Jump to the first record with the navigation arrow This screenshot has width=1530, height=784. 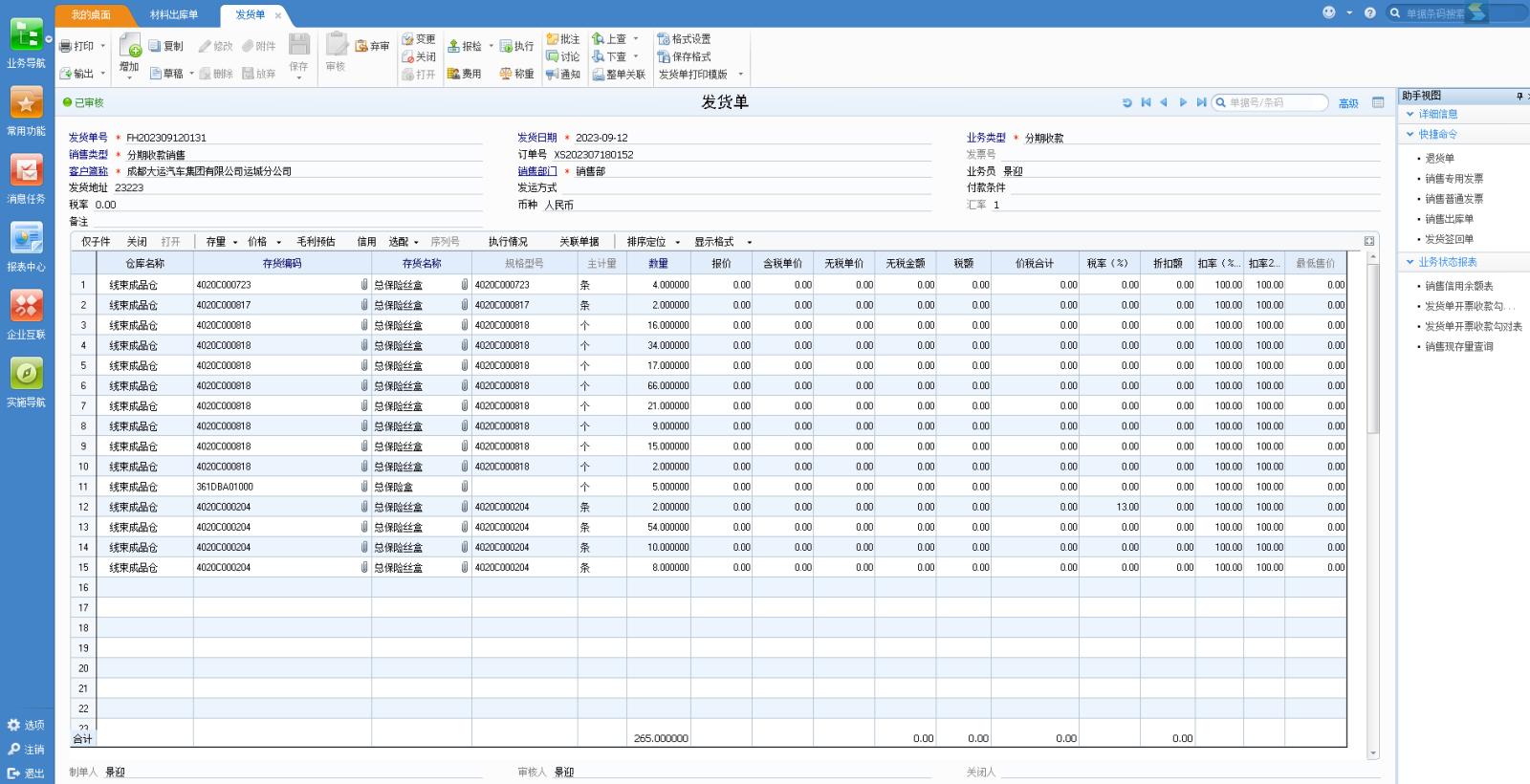pos(1146,102)
